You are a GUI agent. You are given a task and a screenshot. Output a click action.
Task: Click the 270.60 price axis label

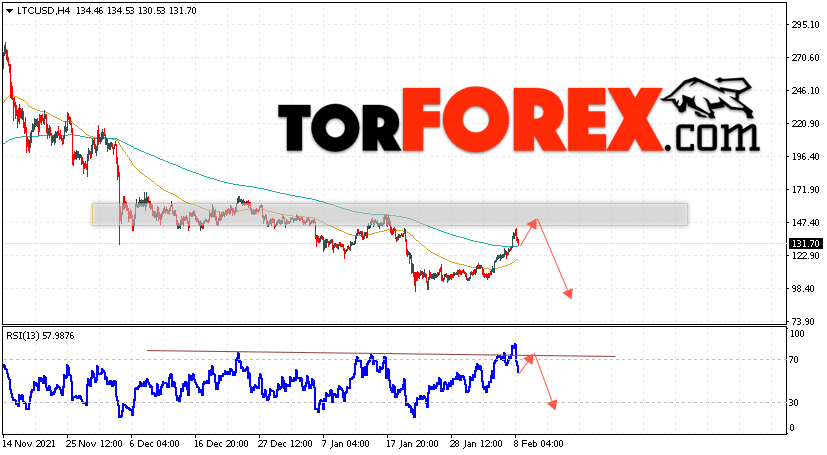(x=805, y=57)
